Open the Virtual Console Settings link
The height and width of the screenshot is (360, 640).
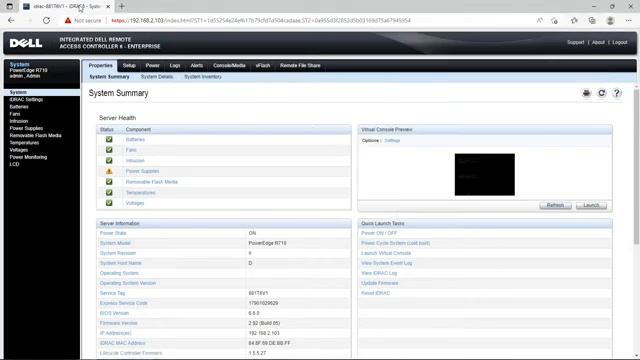pos(392,140)
